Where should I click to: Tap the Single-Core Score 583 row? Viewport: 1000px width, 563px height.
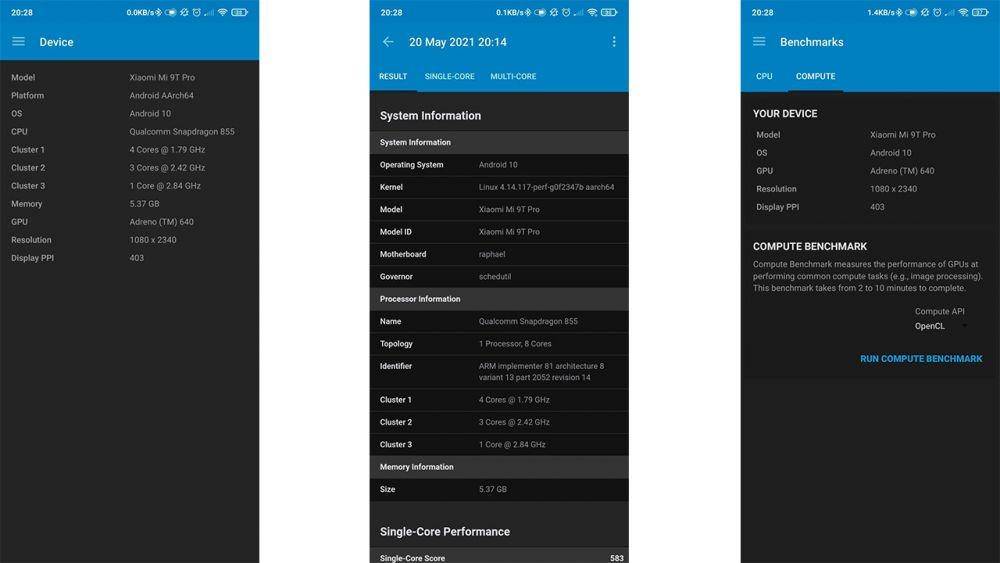[499, 557]
